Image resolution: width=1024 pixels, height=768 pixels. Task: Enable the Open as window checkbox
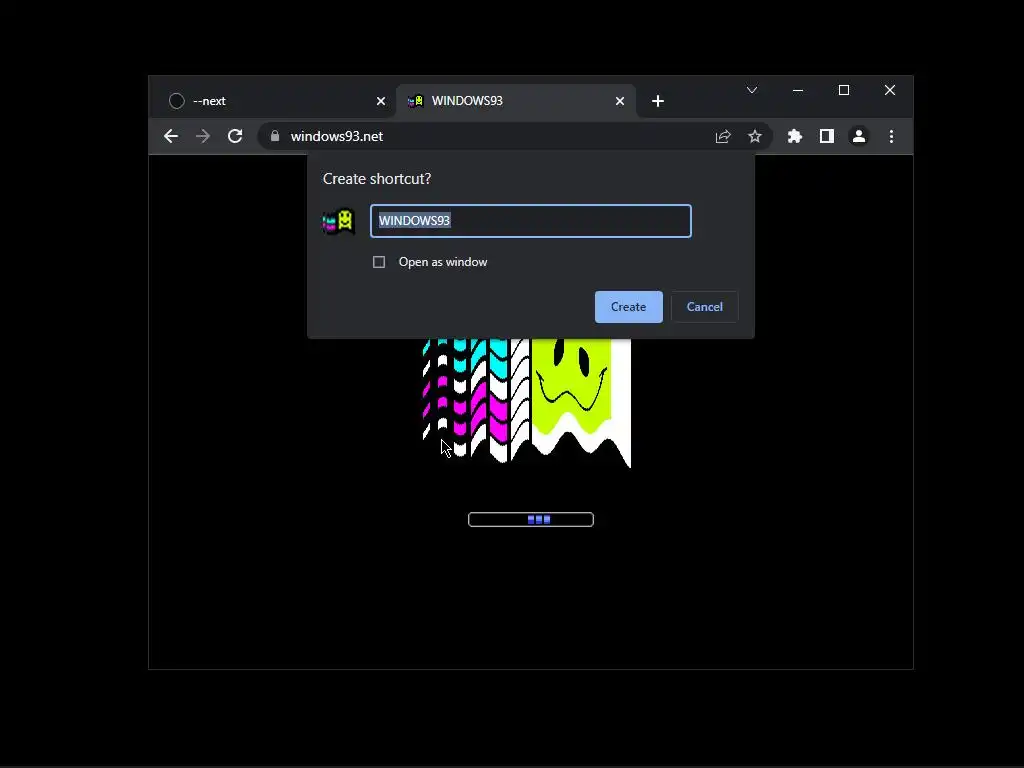point(379,262)
